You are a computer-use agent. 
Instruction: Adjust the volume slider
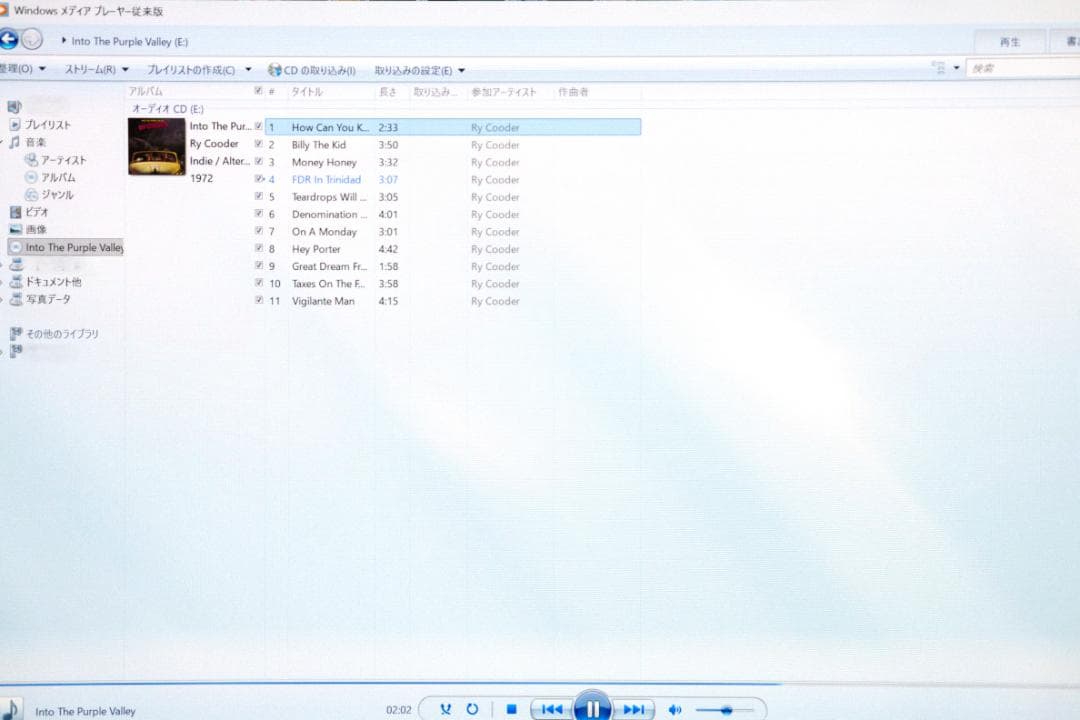coord(725,710)
